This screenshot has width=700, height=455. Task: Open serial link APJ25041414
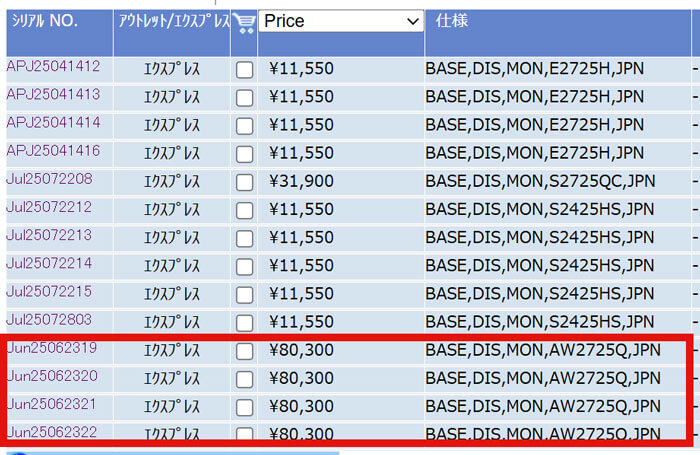[x=53, y=122]
